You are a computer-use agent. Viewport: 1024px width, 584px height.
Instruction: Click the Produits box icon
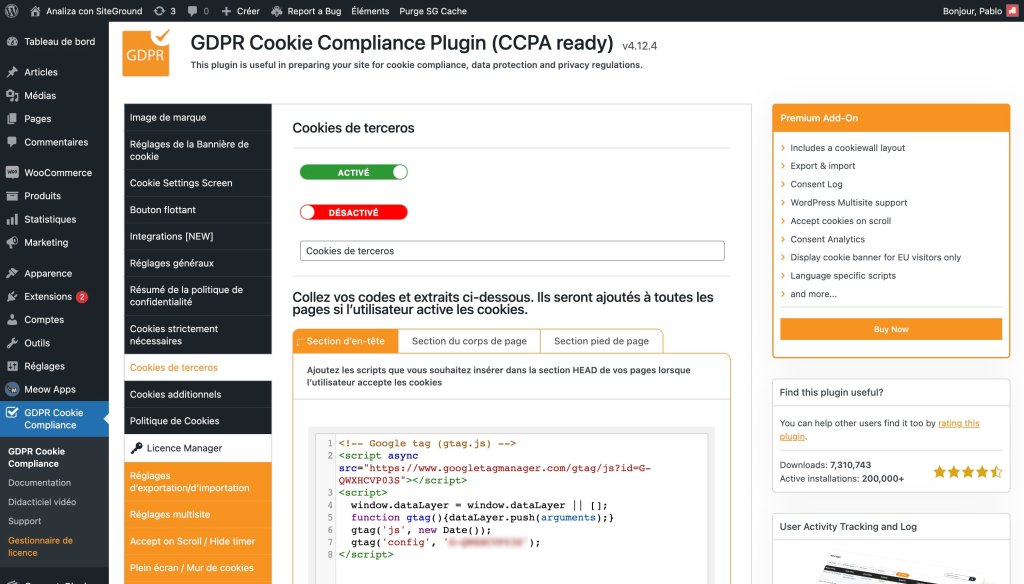(x=12, y=196)
